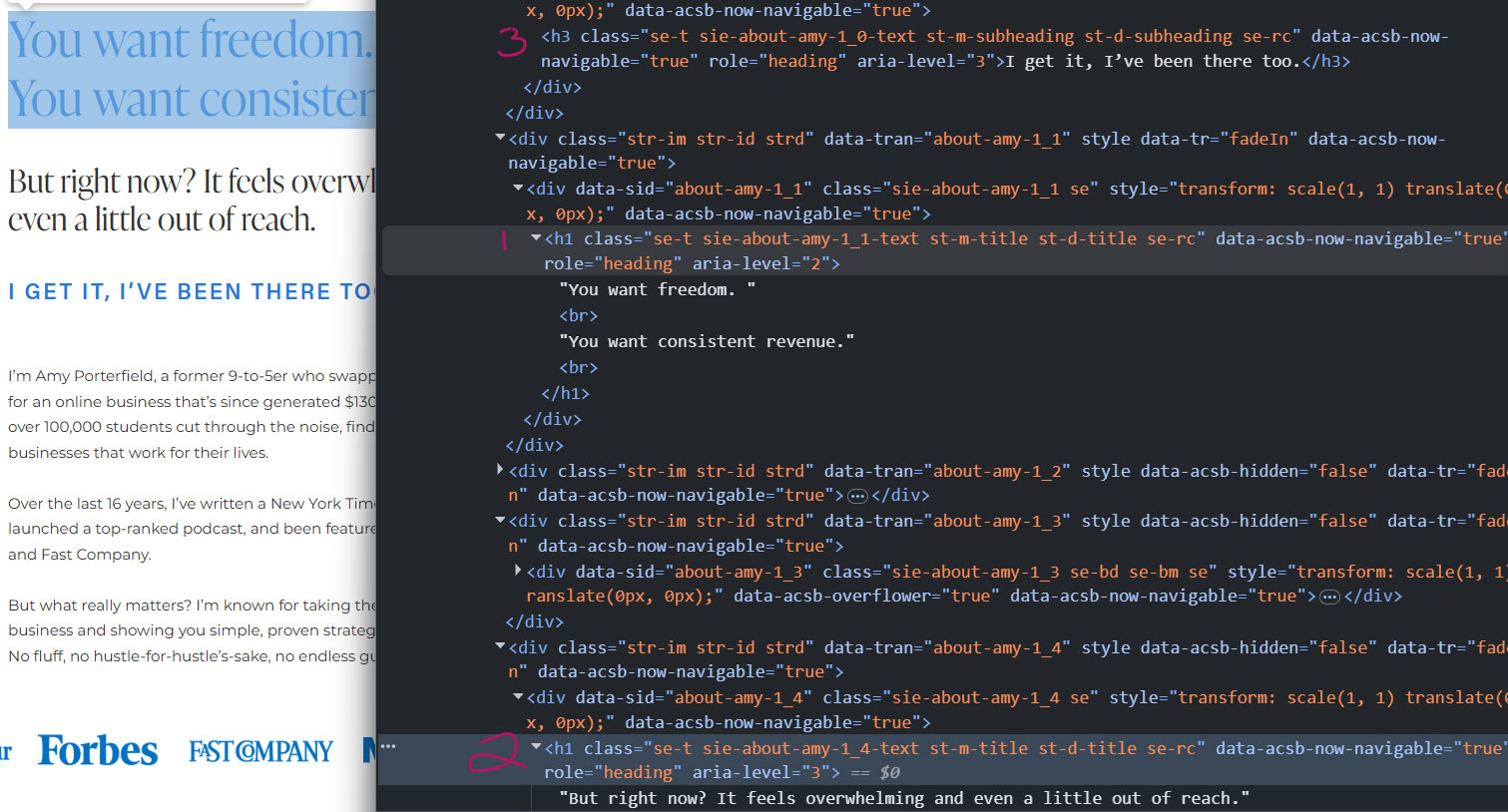Click the aria-level="2" attribute on the h1 row

[x=760, y=263]
